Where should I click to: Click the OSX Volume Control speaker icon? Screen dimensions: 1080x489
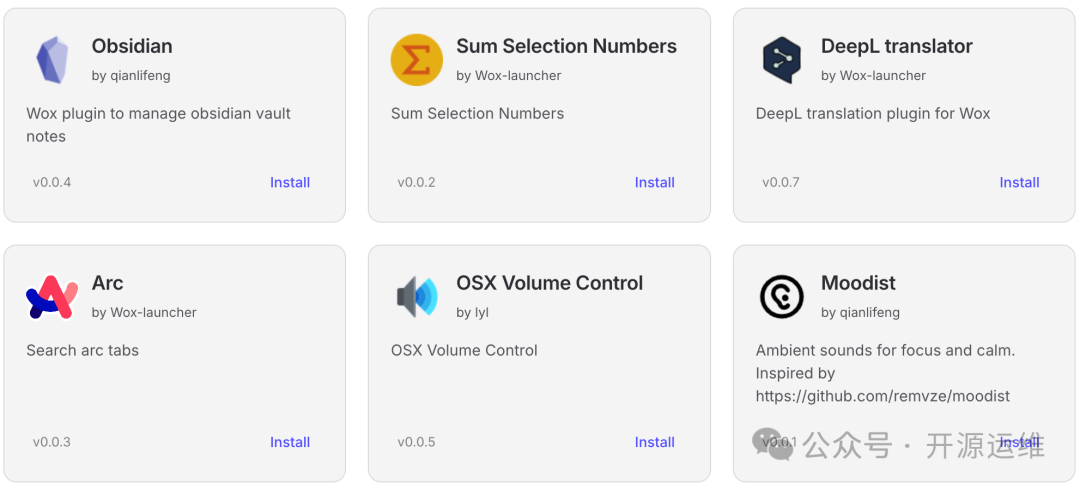[x=416, y=297]
